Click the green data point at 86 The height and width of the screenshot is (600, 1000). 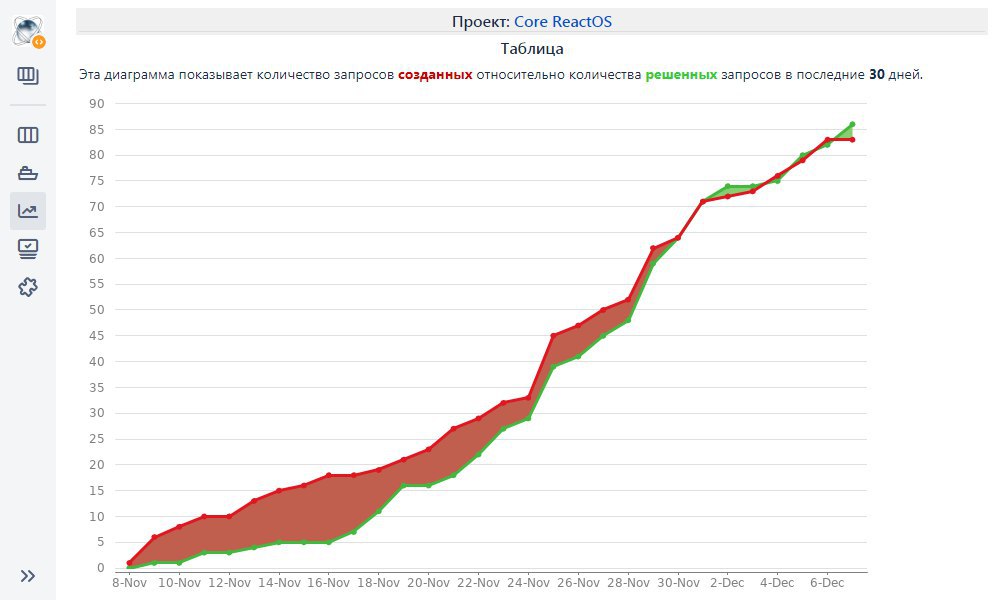click(852, 124)
